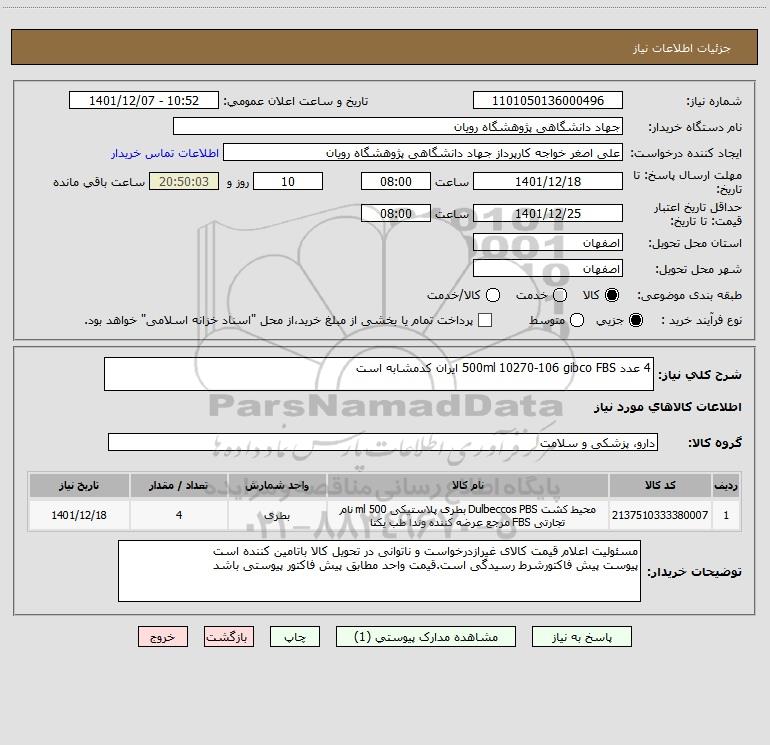
Task: Select the جزیی purchase type radio
Action: point(635,320)
